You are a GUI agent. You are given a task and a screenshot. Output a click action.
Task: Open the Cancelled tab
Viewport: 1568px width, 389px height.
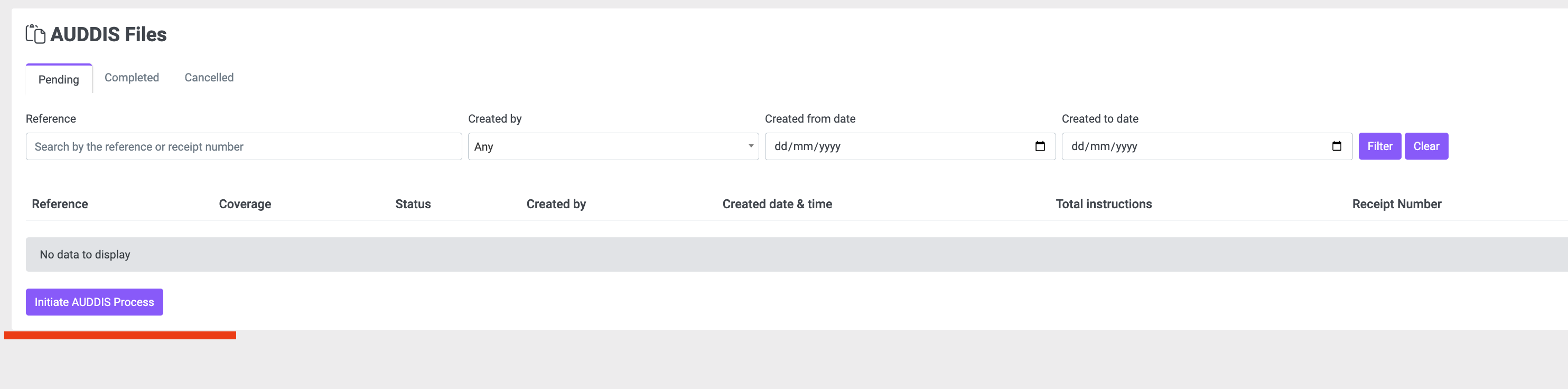tap(209, 77)
